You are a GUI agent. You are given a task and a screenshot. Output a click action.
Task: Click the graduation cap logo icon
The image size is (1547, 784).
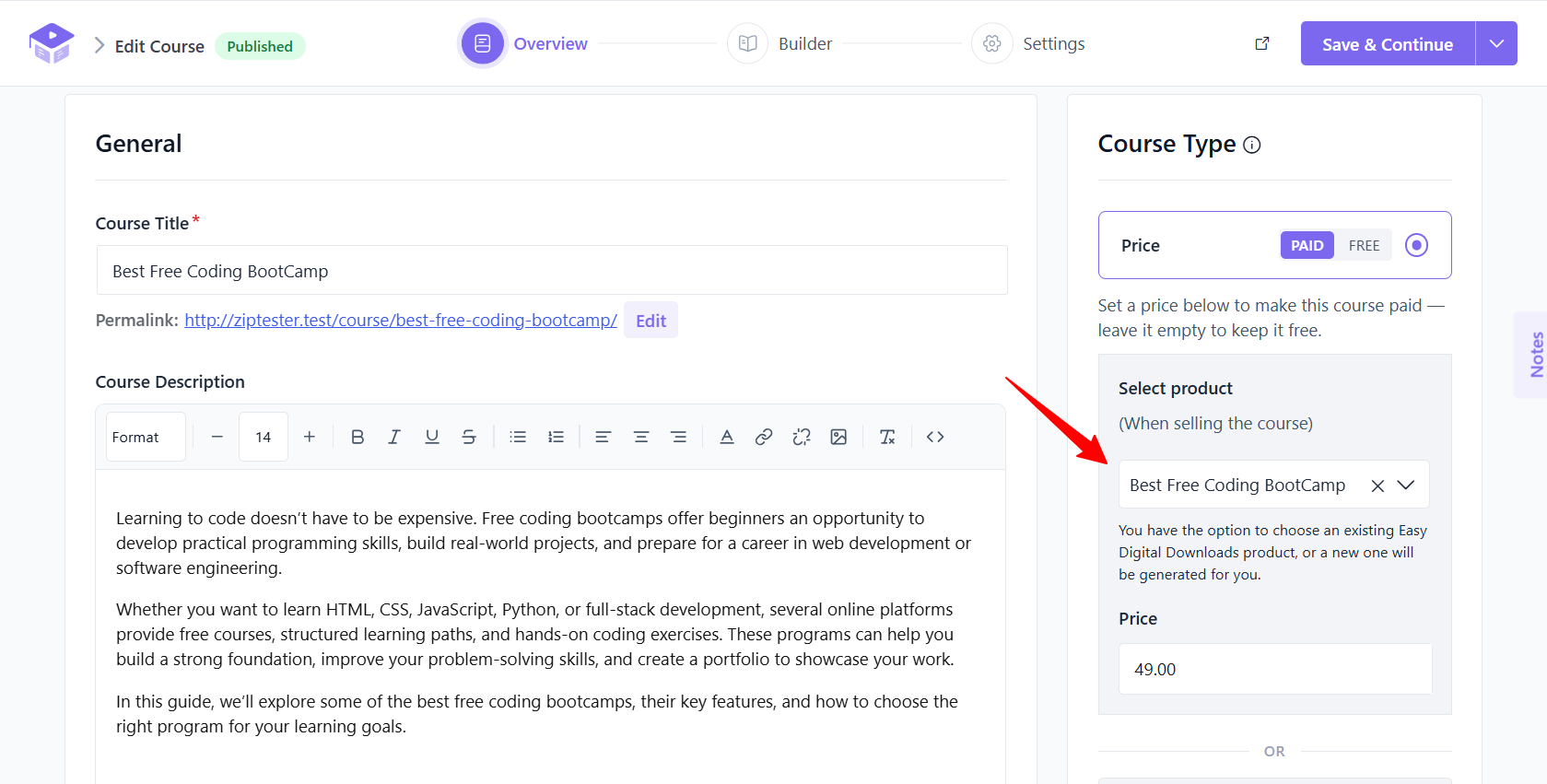(52, 43)
